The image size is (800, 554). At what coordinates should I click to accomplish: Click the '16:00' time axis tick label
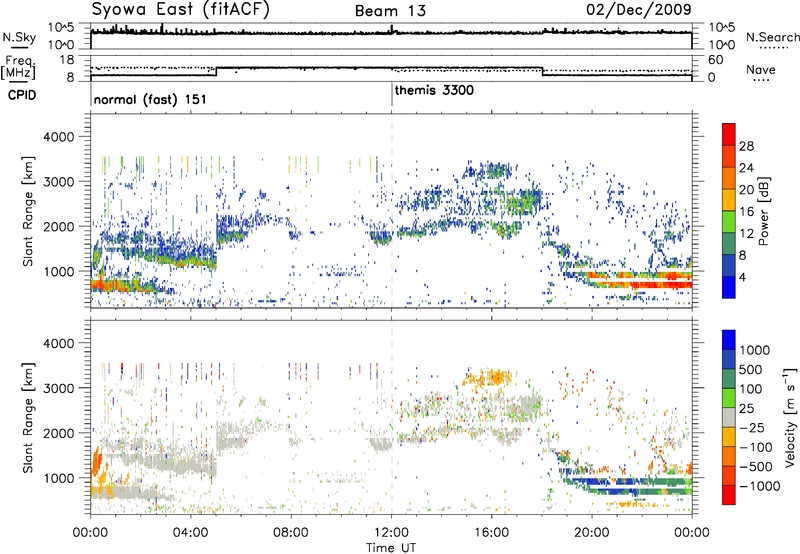(x=491, y=532)
